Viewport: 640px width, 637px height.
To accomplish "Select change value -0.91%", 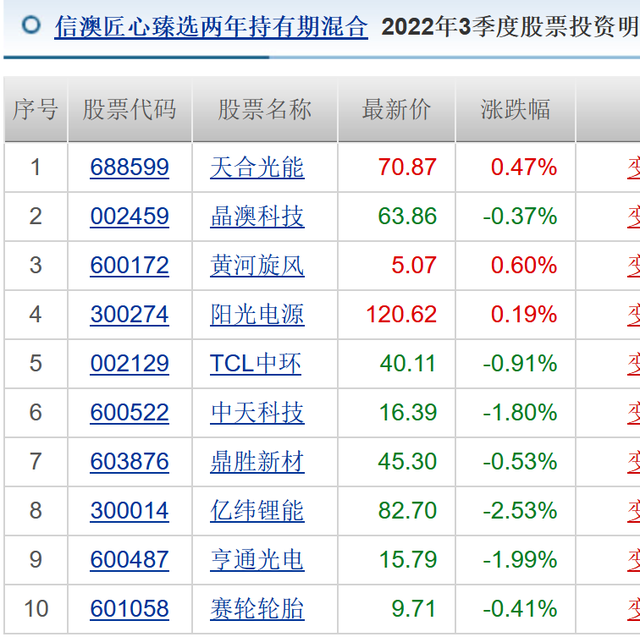I will (520, 363).
